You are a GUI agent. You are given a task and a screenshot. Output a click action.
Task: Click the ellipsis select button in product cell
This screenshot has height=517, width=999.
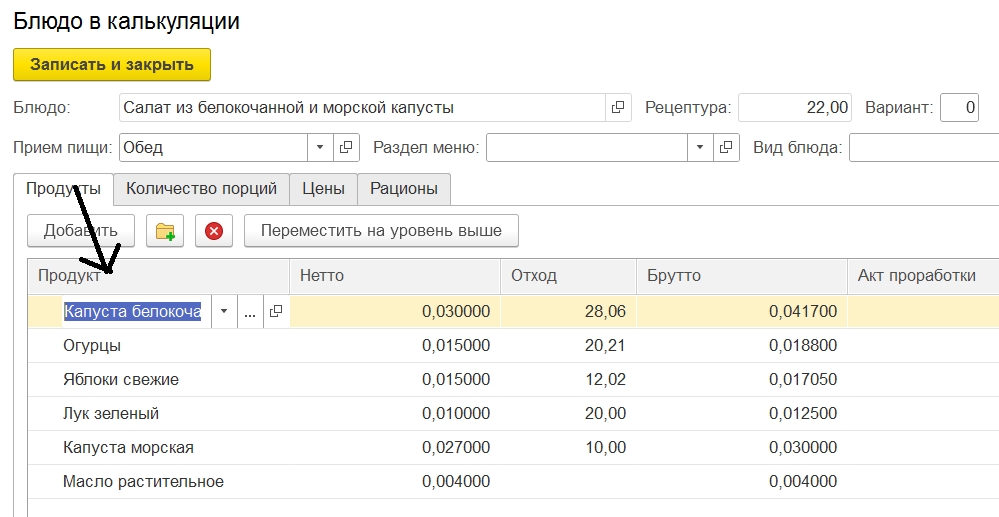pyautogui.click(x=250, y=312)
